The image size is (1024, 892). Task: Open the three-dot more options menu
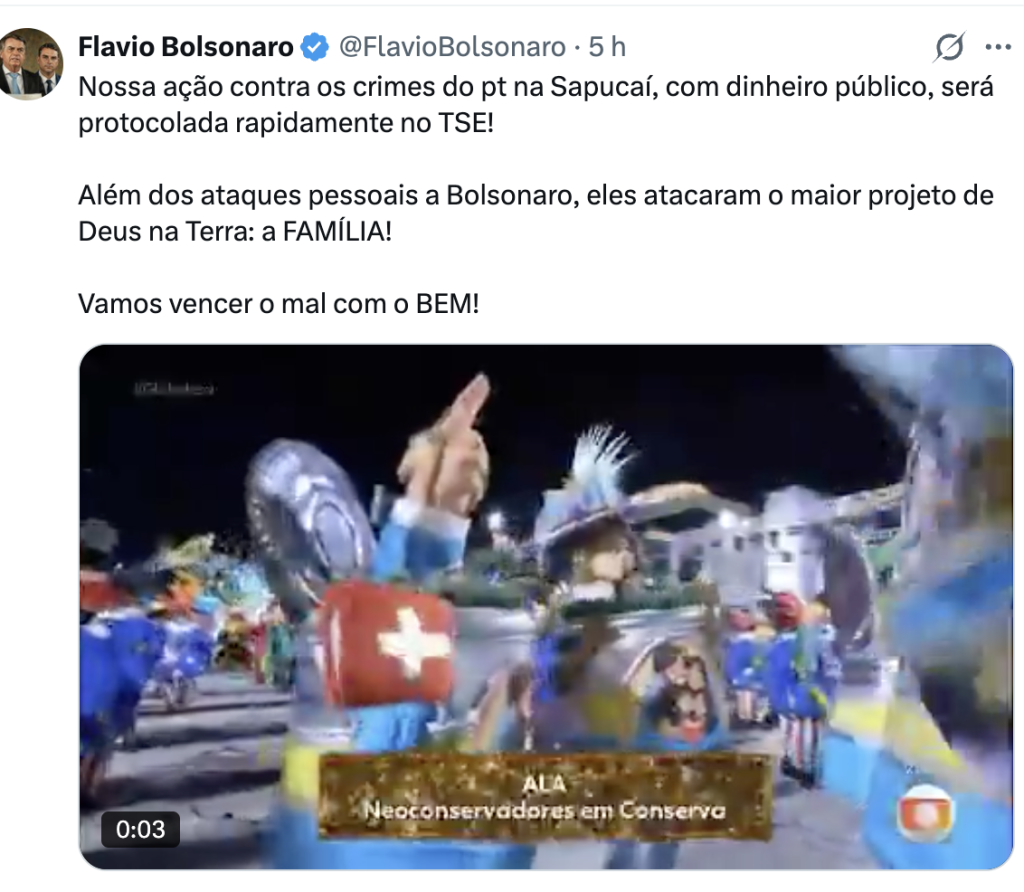point(998,47)
